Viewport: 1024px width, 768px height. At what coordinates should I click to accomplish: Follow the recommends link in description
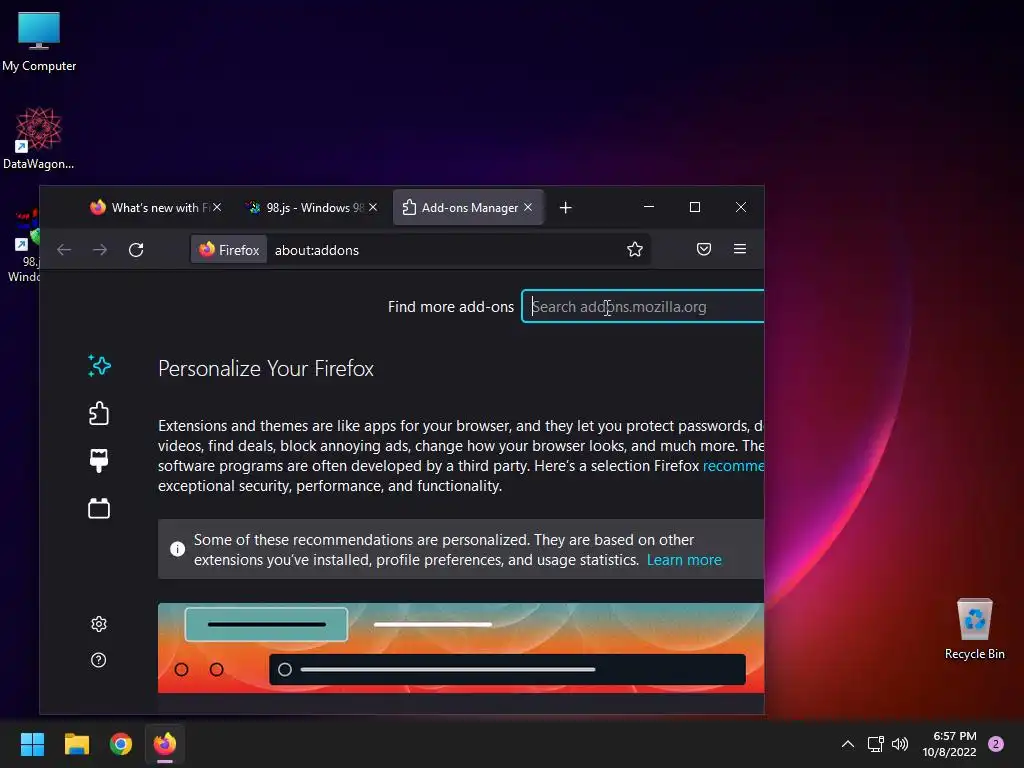tap(733, 466)
